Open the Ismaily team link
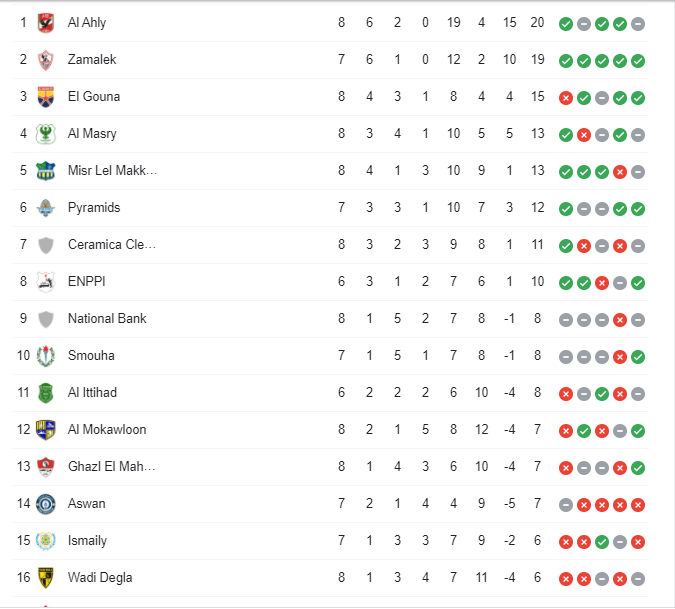Viewport: 675px width, 609px height. click(x=87, y=541)
